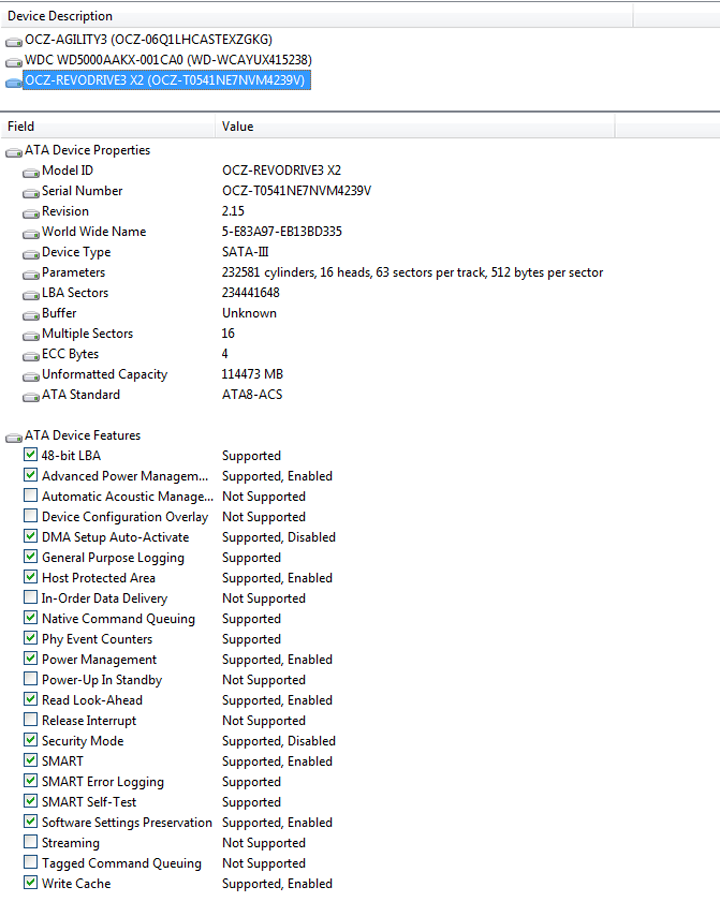Click the serial value OCZ-T0541NE7NVM4239V

(x=297, y=191)
